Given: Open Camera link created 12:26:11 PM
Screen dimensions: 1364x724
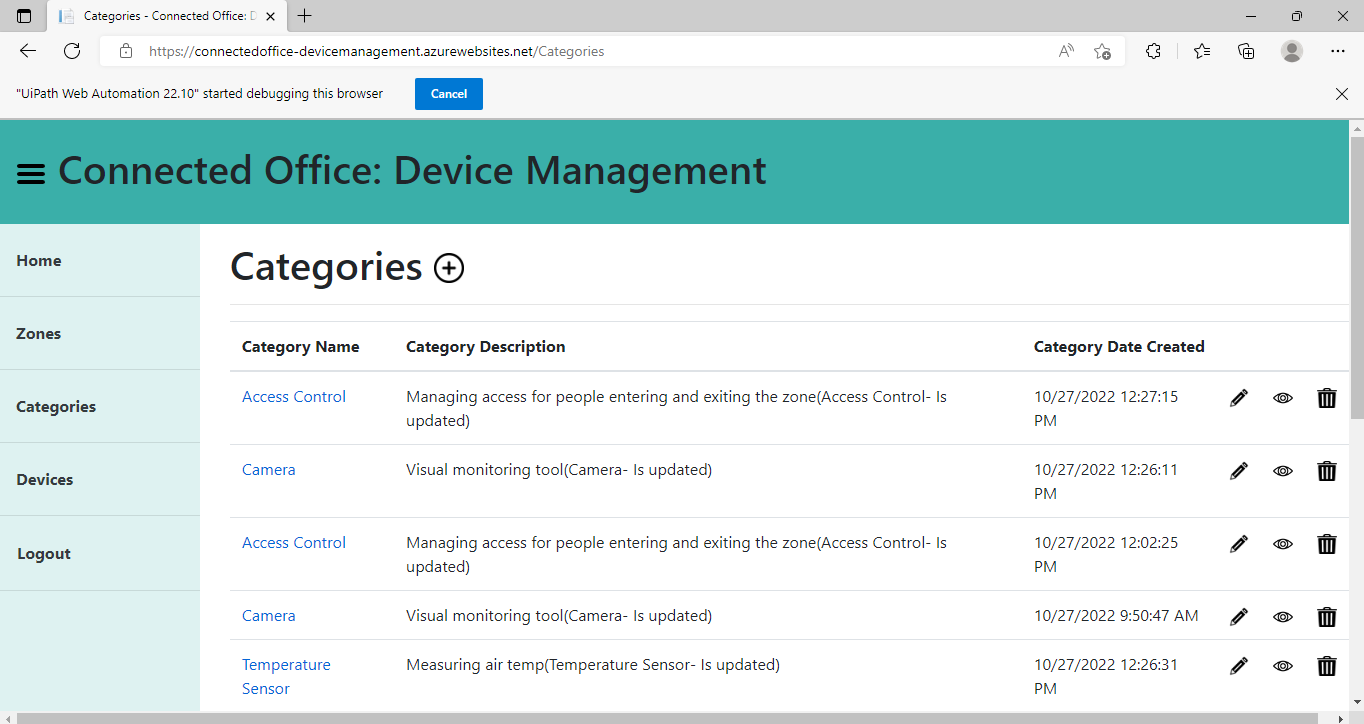Looking at the screenshot, I should click(269, 470).
